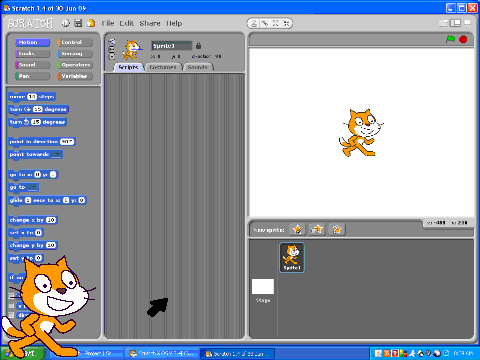Select the scissors delete tool
The width and height of the screenshot is (480, 360).
tap(265, 23)
